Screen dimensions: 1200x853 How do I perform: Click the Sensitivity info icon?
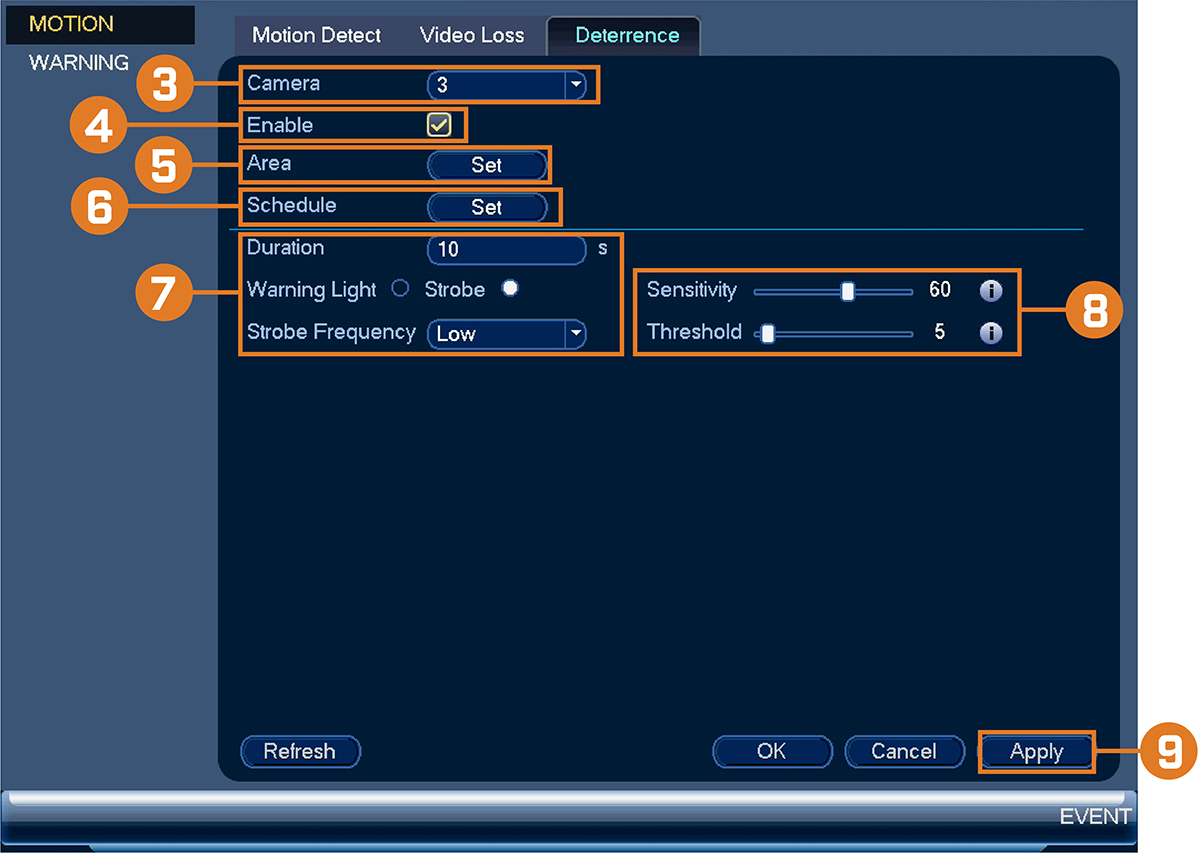click(990, 291)
